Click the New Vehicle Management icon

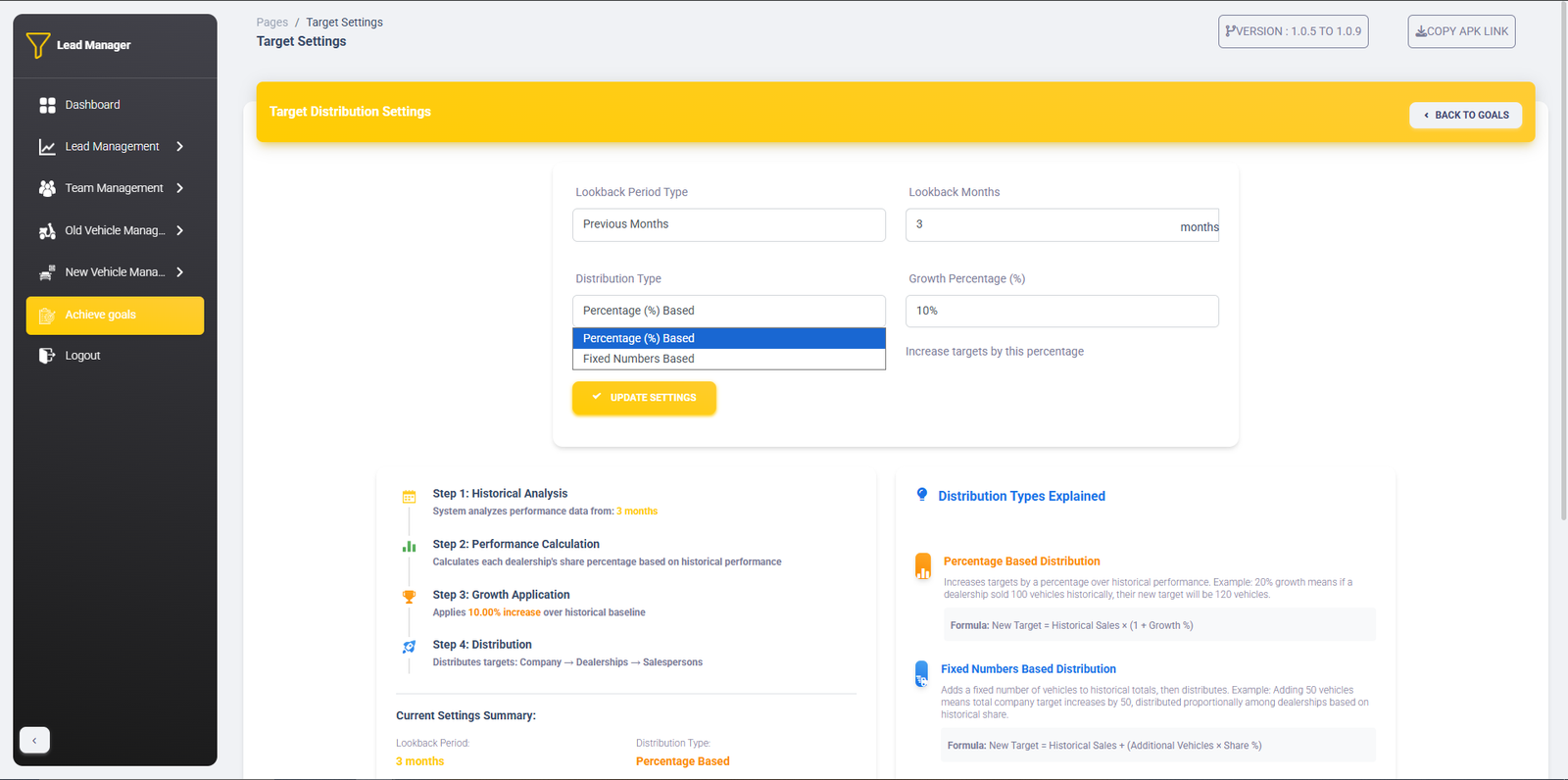click(47, 272)
